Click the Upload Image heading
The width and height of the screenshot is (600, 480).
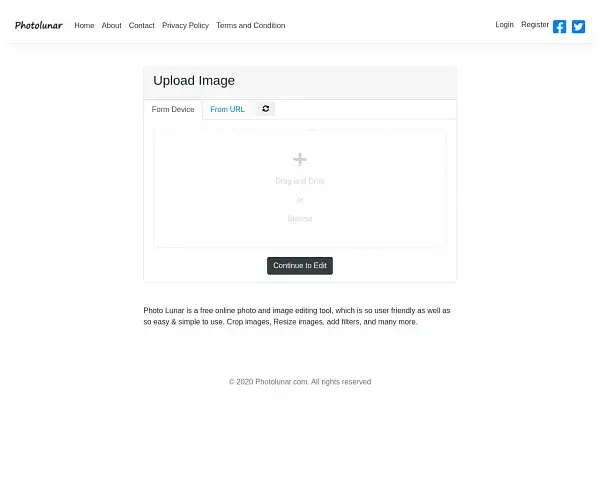pyautogui.click(x=194, y=81)
